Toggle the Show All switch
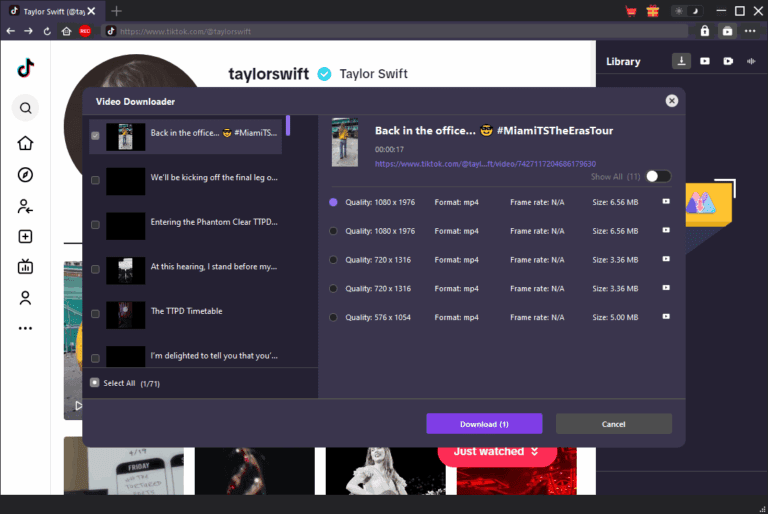 pos(657,176)
